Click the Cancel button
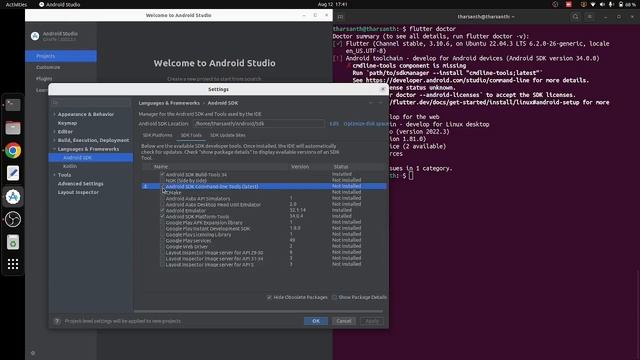640x360 pixels. click(x=344, y=321)
